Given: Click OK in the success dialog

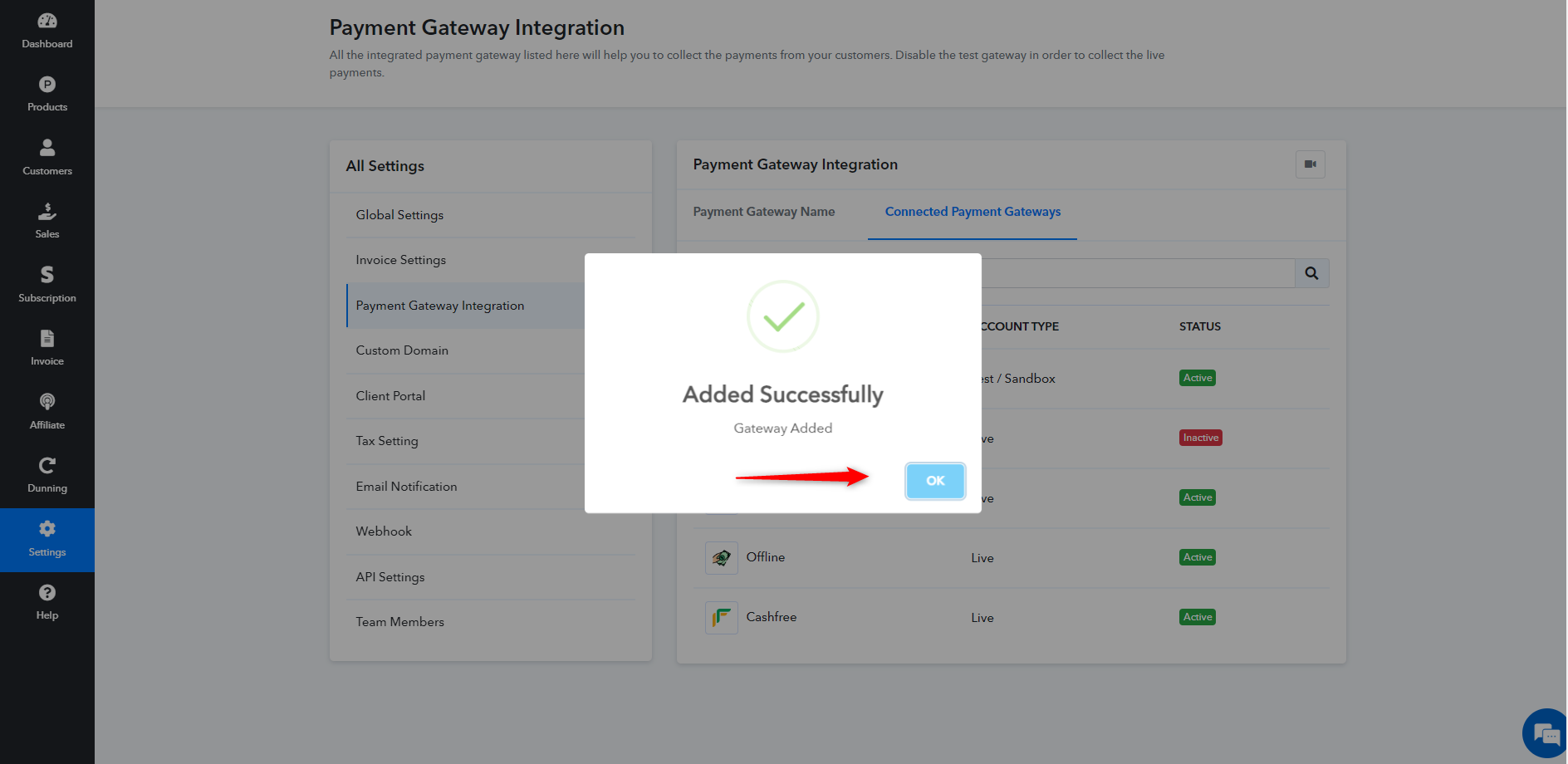Looking at the screenshot, I should coord(935,481).
